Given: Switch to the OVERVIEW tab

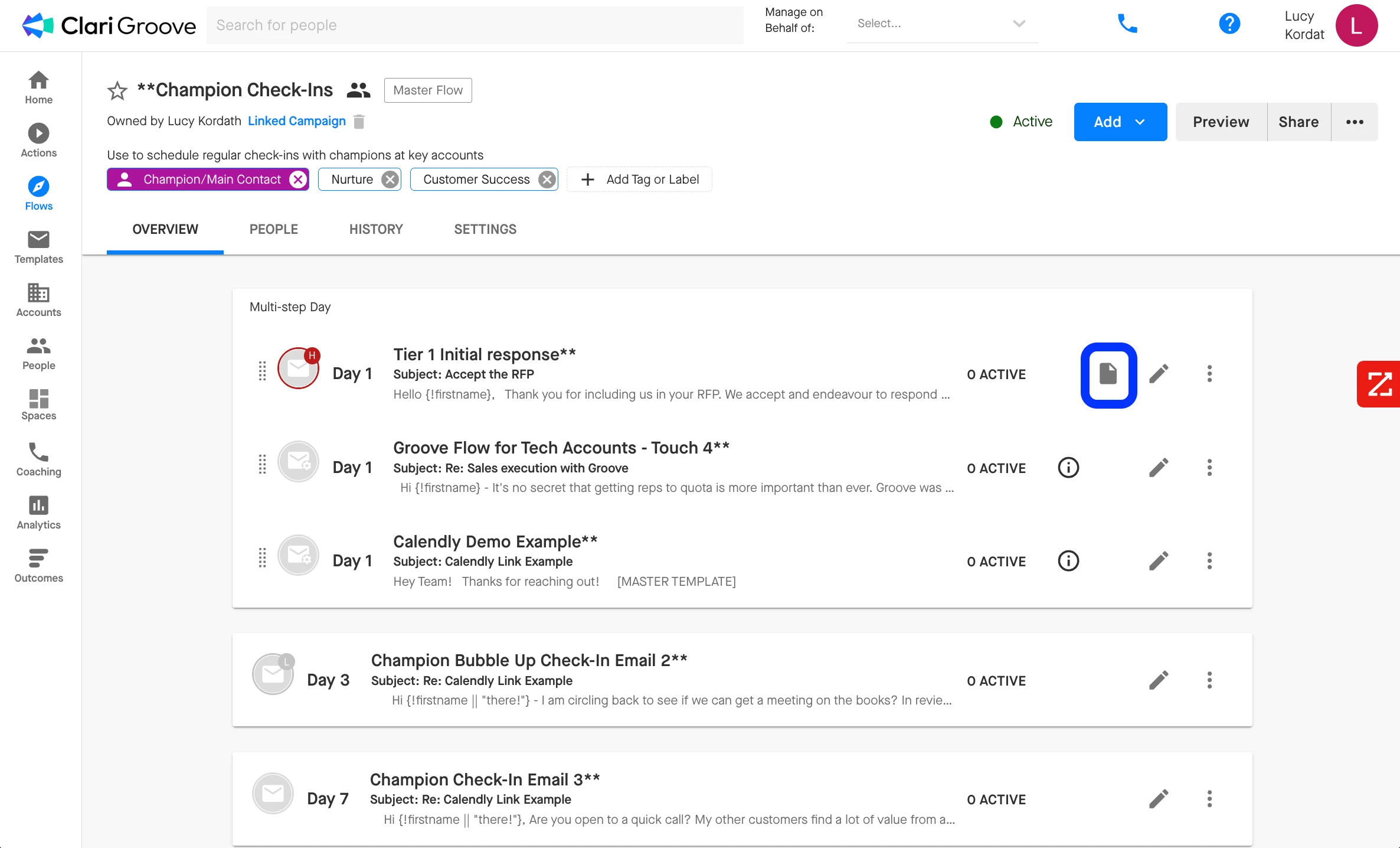Looking at the screenshot, I should coord(165,229).
